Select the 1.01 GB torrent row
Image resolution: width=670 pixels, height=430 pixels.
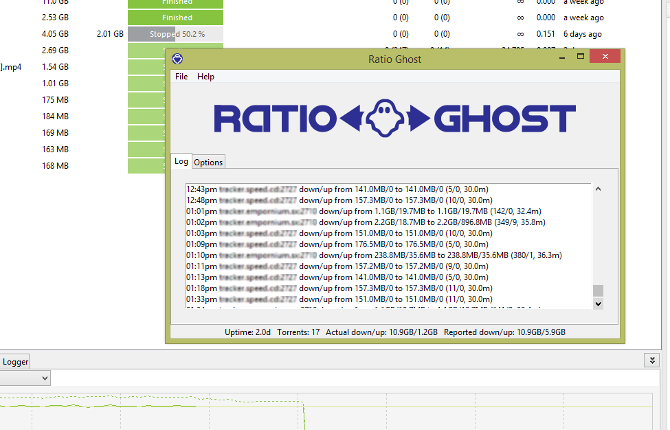(x=55, y=83)
